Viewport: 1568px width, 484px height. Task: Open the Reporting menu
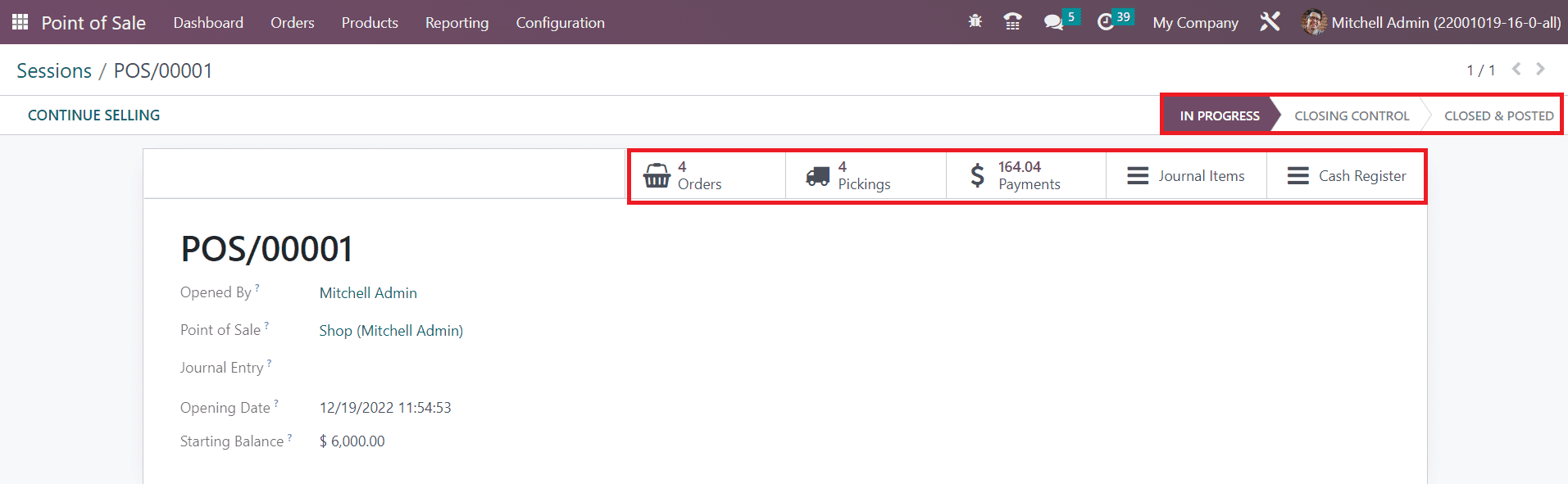pyautogui.click(x=457, y=23)
